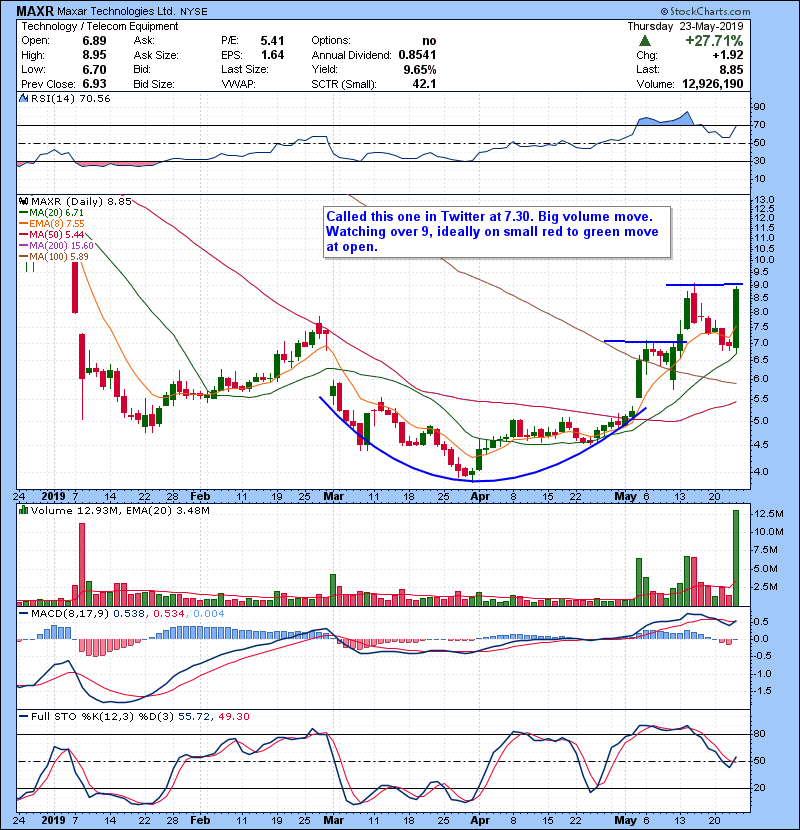800x830 pixels.
Task: Select the P/E value 5.41
Action: point(272,41)
